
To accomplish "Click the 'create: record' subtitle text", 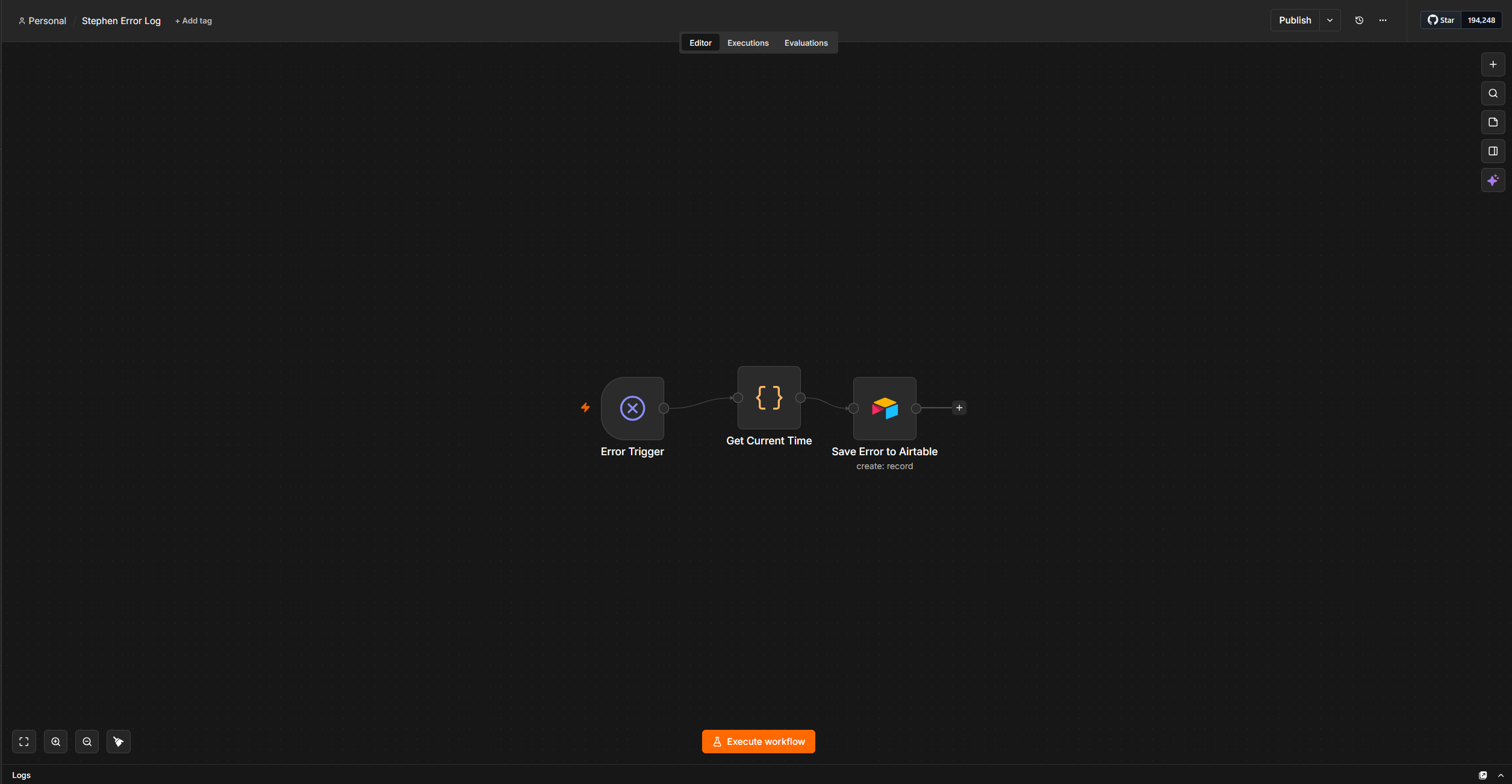I will (885, 466).
